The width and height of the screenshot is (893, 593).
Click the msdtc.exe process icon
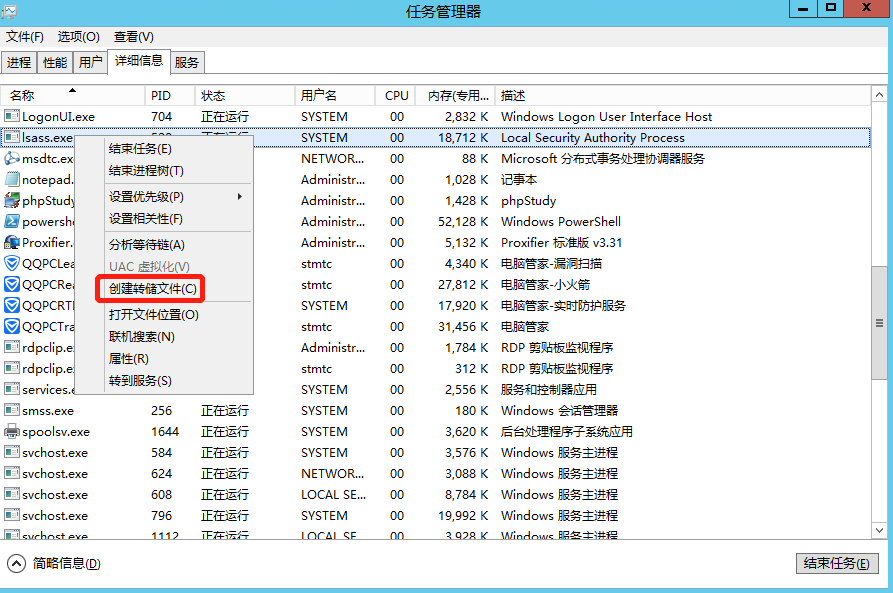coord(11,158)
